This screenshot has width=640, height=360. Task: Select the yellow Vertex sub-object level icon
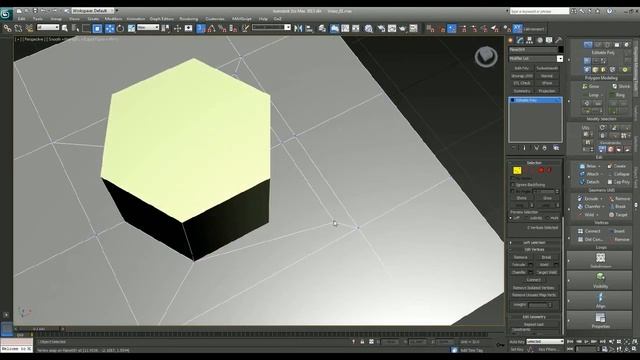(517, 170)
